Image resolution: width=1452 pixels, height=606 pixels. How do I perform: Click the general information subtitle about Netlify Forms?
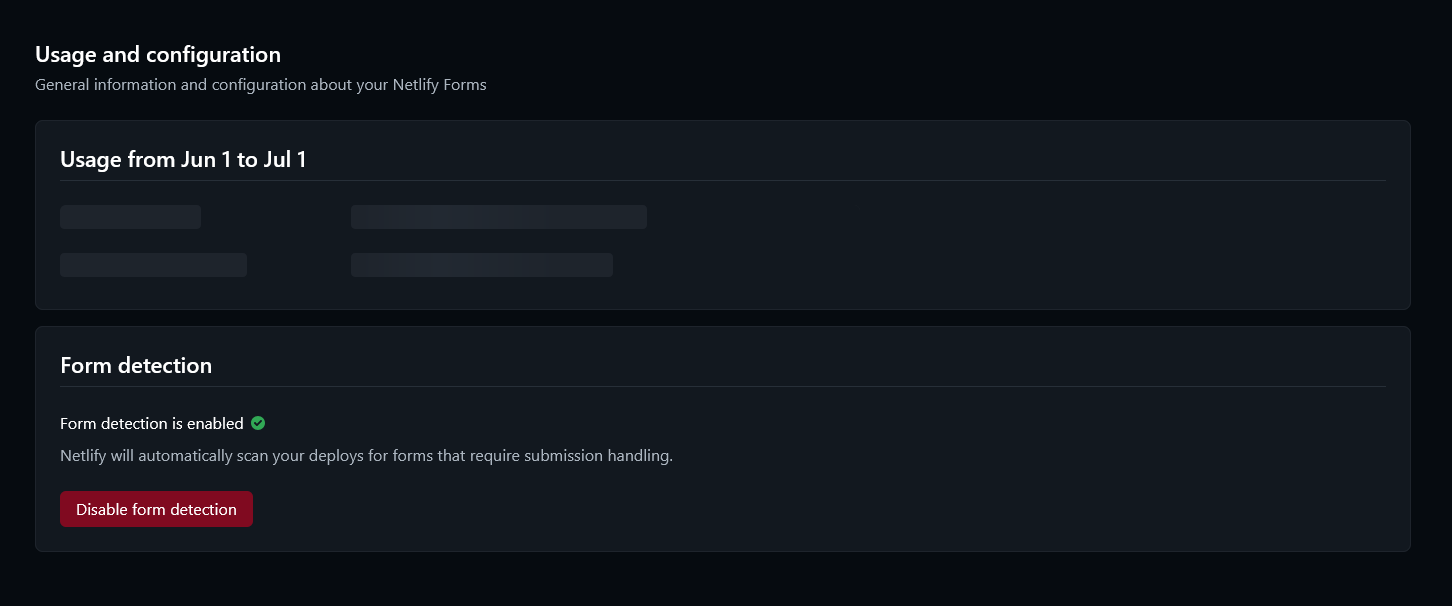[261, 85]
